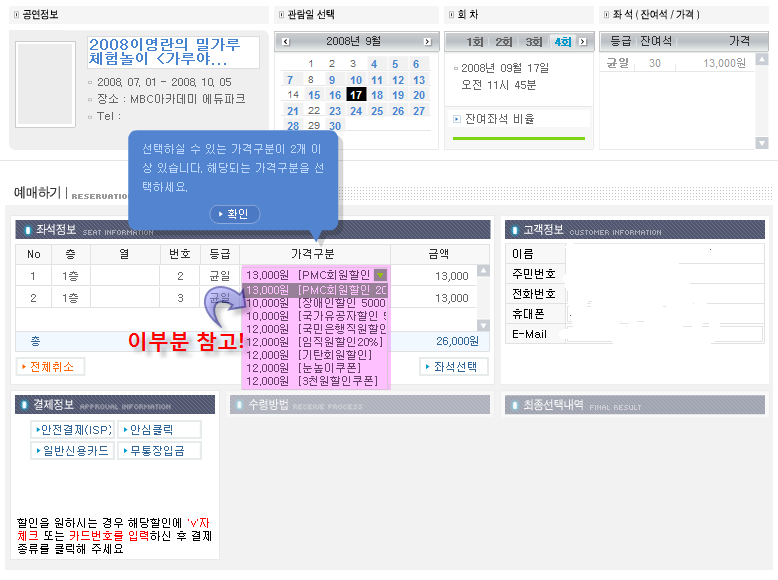The image size is (778, 580).
Task: Click the performance poster thumbnail
Action: click(x=45, y=84)
